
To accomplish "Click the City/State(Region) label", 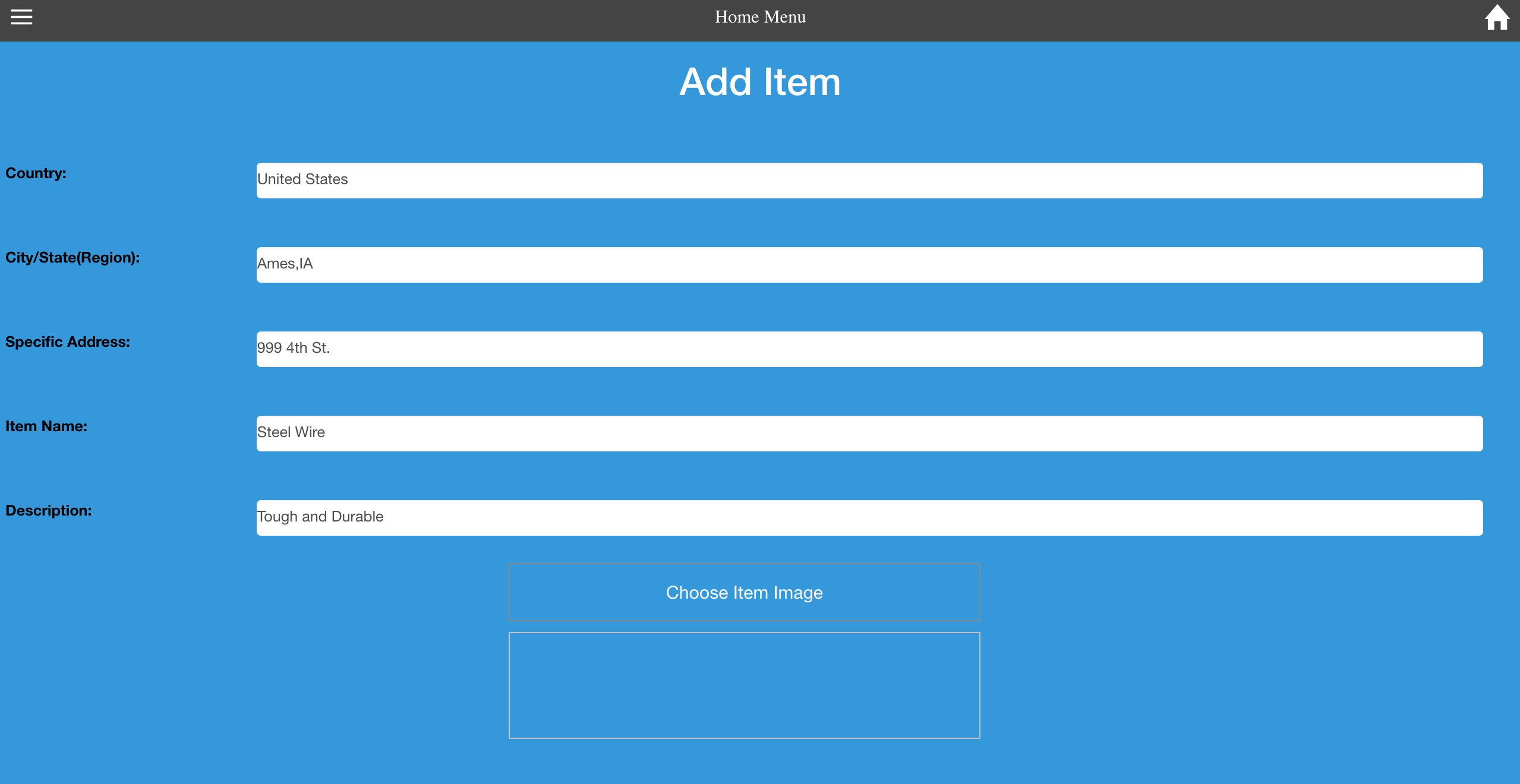I will tap(72, 257).
